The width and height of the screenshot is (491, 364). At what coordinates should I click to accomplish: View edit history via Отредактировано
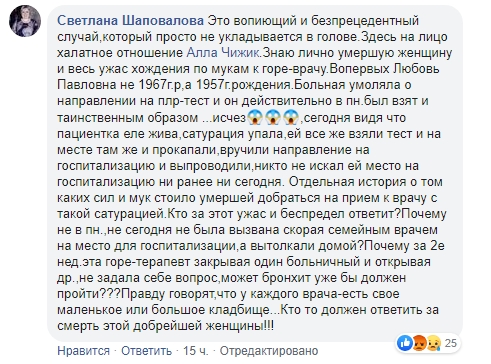point(269,351)
